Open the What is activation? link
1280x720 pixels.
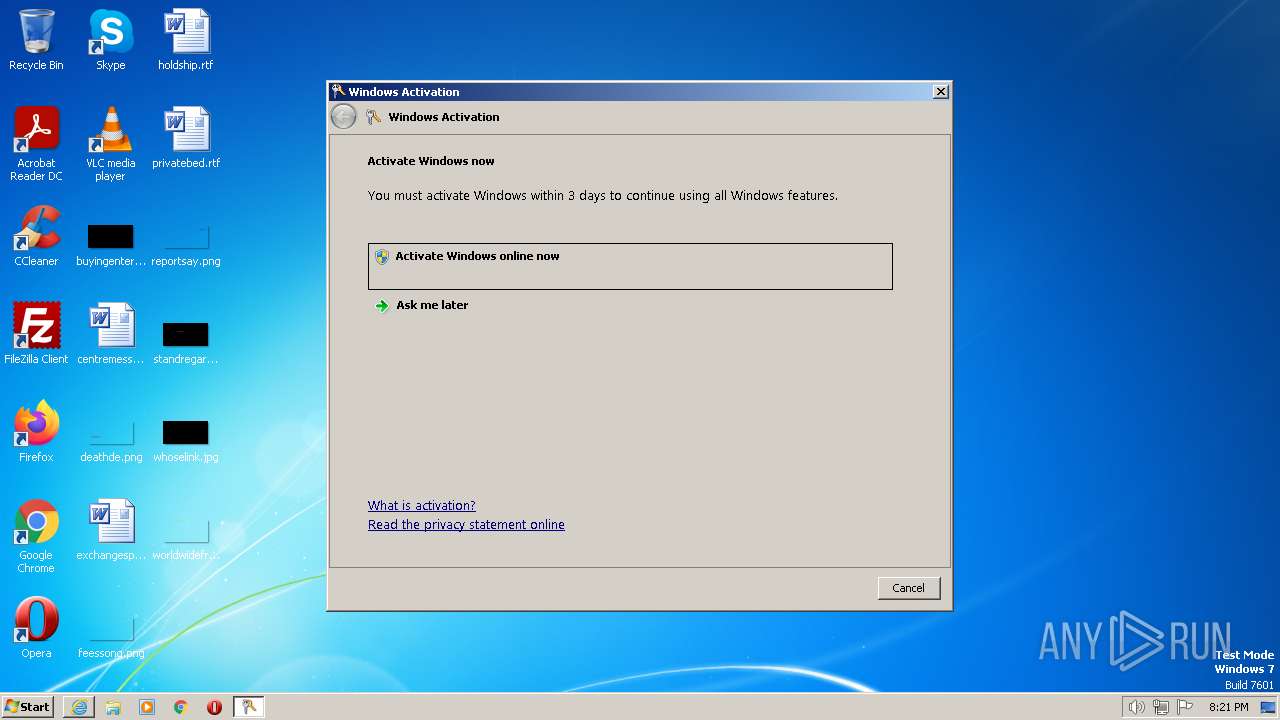tap(421, 506)
